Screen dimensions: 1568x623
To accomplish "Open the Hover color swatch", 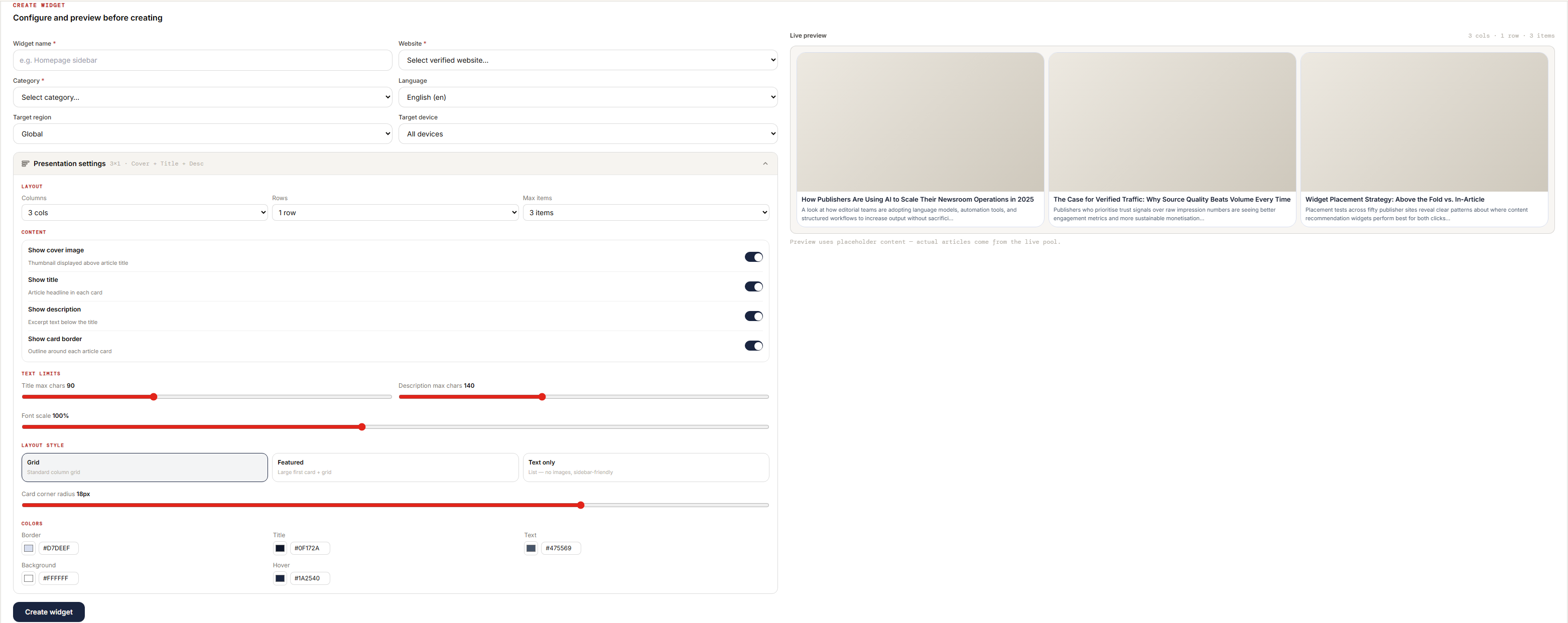I will [x=280, y=578].
